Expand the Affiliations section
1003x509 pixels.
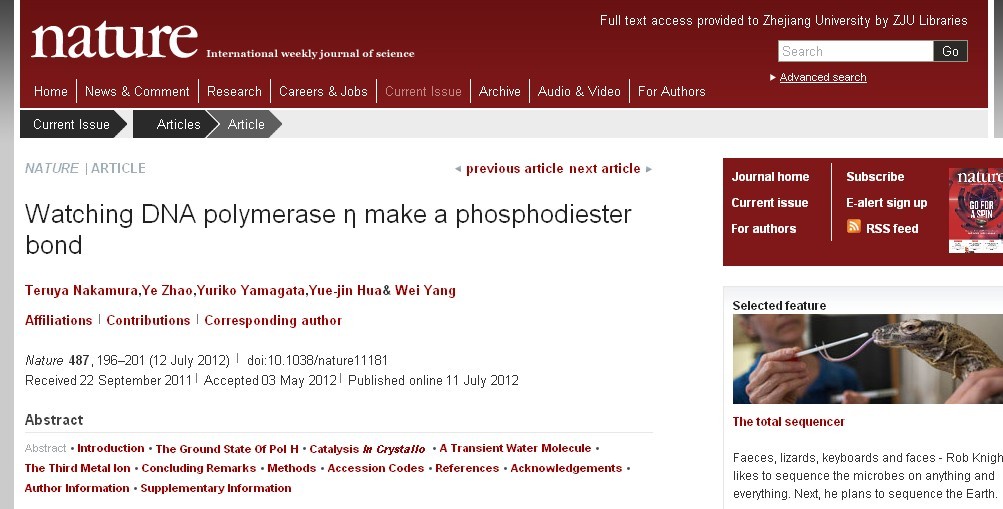(x=58, y=320)
